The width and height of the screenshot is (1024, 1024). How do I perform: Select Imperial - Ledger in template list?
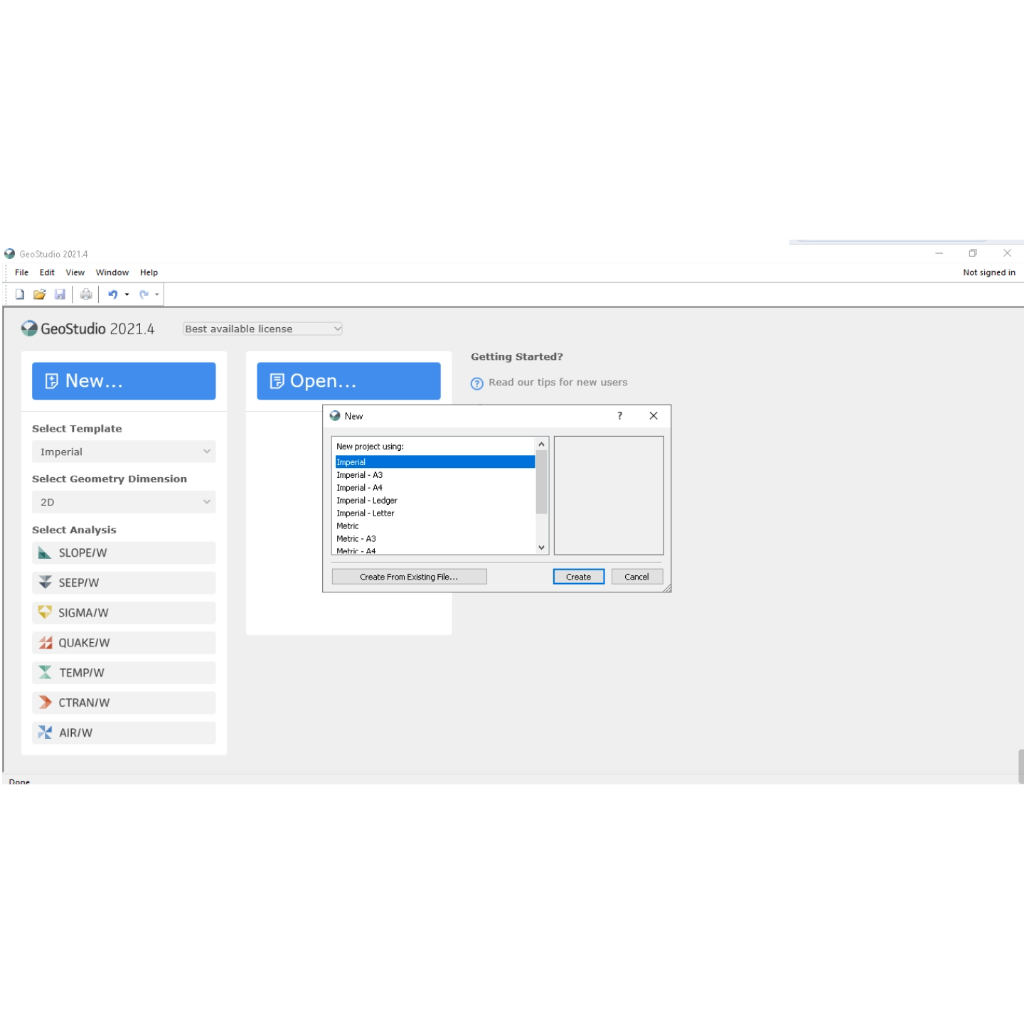coord(367,500)
